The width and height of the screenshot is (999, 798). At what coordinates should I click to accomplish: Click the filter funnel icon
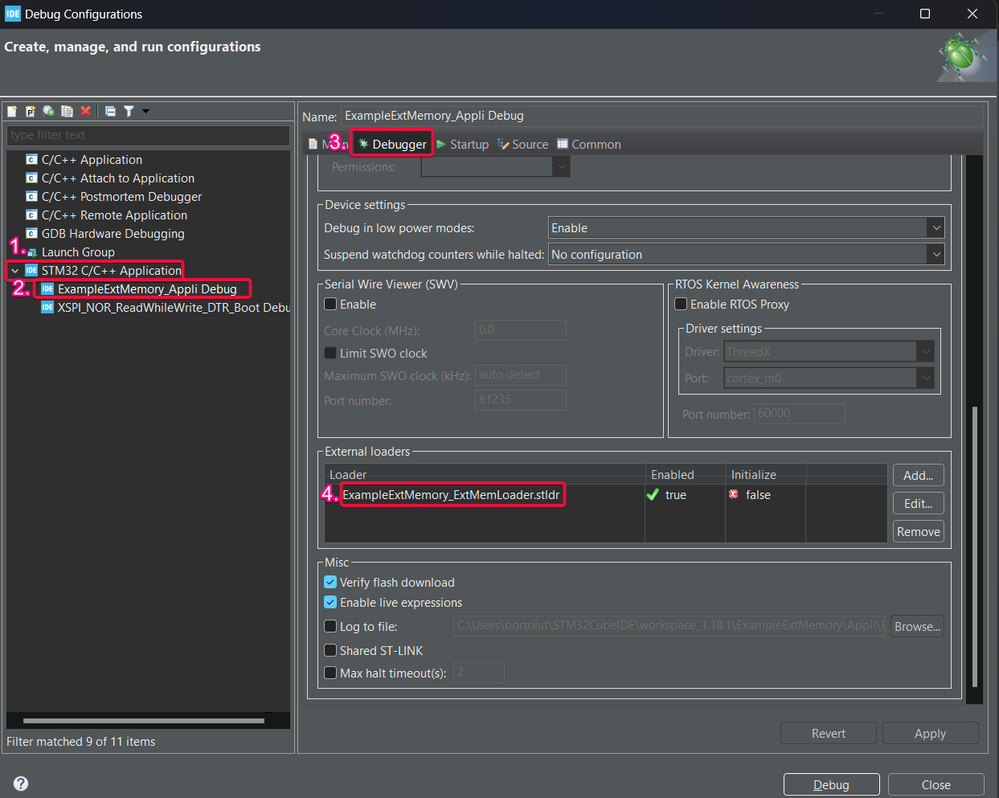pos(129,111)
